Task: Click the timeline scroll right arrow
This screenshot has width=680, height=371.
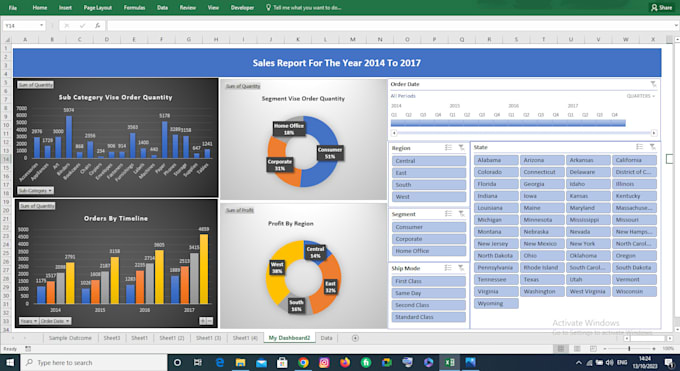Action: coord(654,133)
